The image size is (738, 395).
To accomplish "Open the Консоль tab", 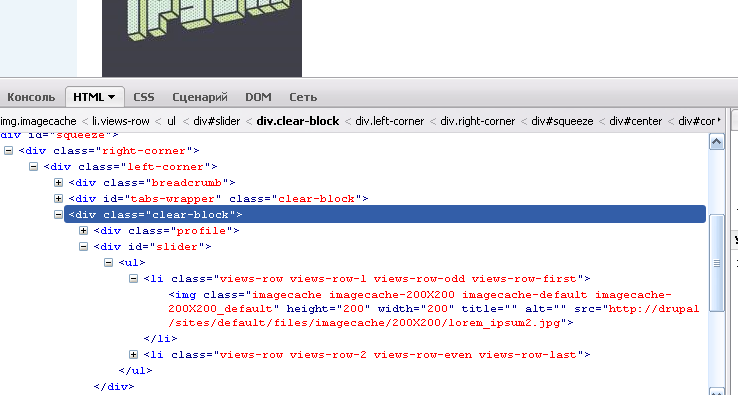I will (31, 97).
